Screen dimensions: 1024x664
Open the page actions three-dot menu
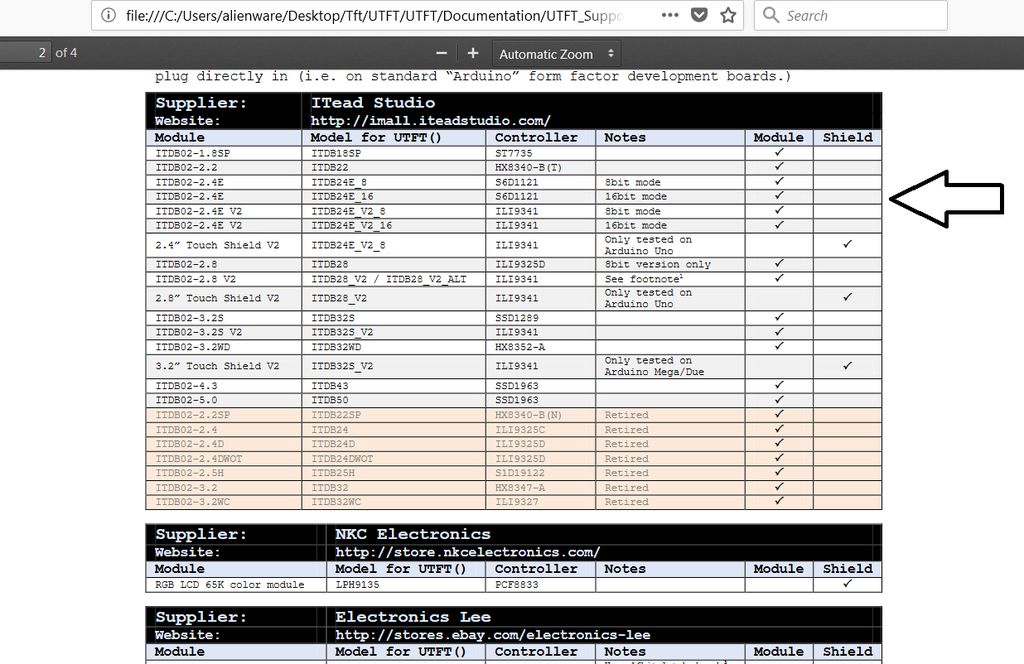click(670, 15)
